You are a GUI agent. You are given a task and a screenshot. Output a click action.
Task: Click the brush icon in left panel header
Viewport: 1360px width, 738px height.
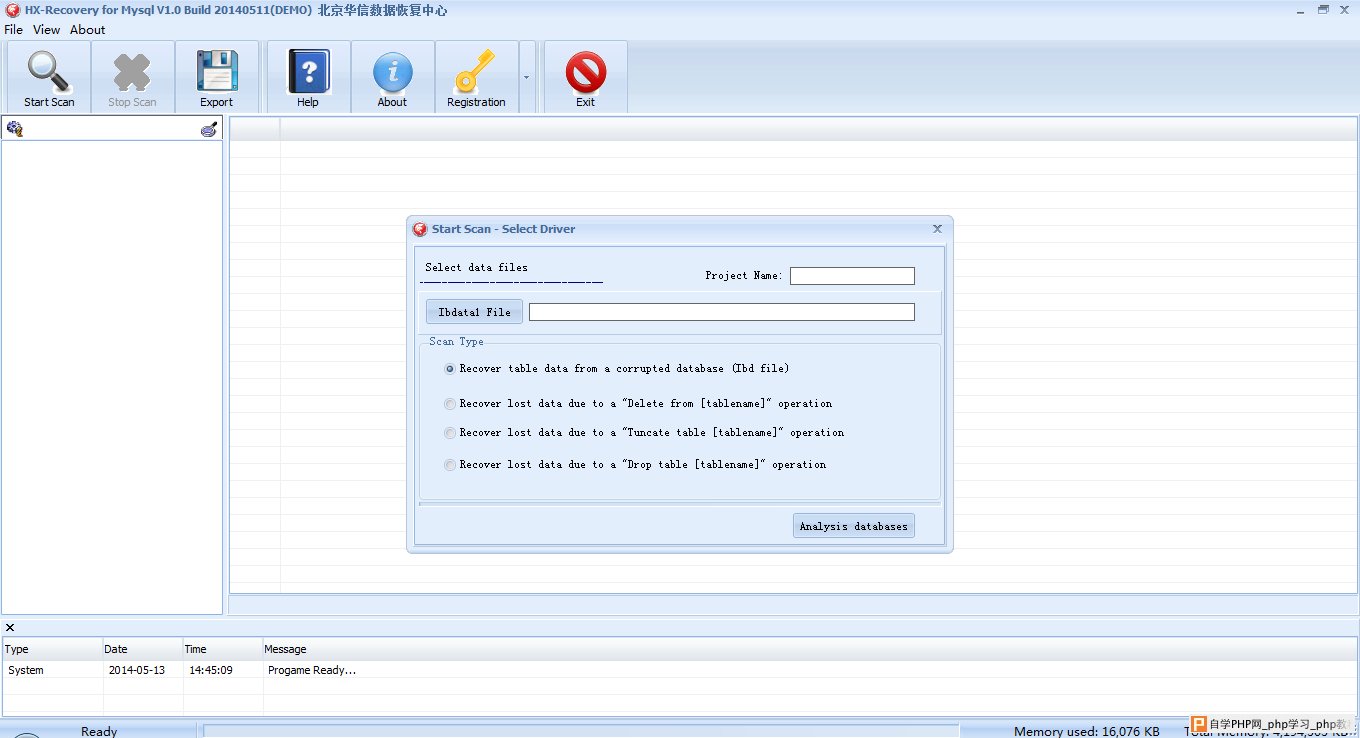[209, 128]
